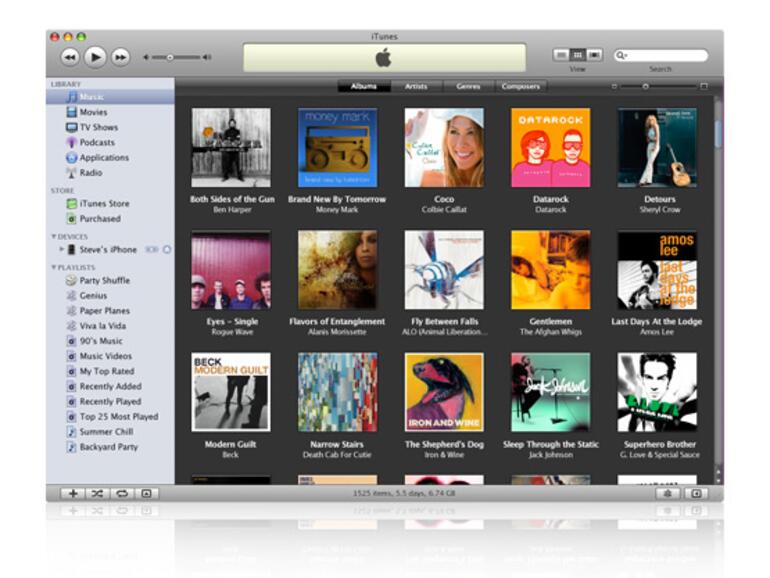Viewport: 770px width, 578px height.
Task: Select Coco album by Colbie Caillat
Action: (444, 147)
